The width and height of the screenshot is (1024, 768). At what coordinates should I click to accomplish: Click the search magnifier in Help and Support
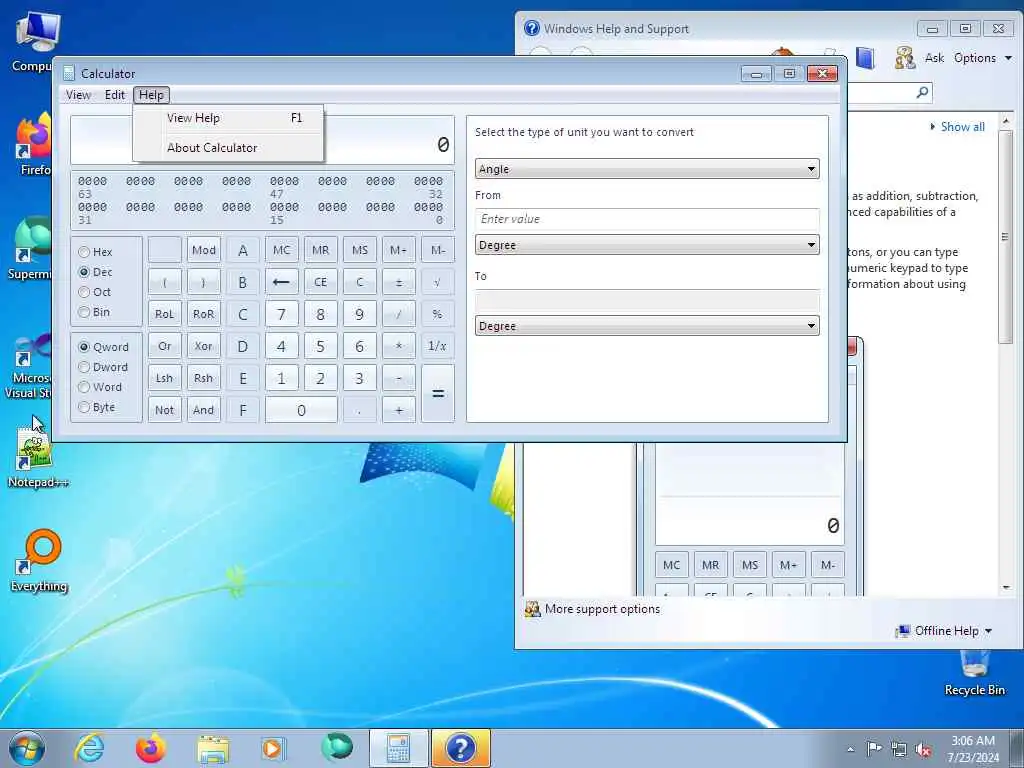point(922,92)
